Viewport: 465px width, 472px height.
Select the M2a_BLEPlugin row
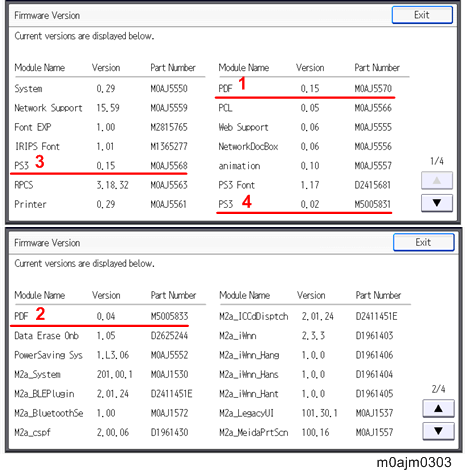click(103, 394)
